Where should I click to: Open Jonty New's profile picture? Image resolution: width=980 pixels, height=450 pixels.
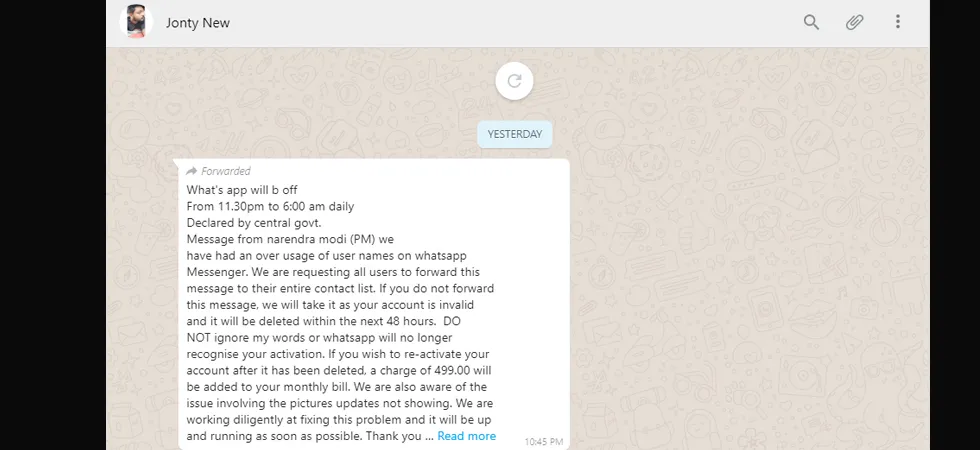pyautogui.click(x=136, y=22)
